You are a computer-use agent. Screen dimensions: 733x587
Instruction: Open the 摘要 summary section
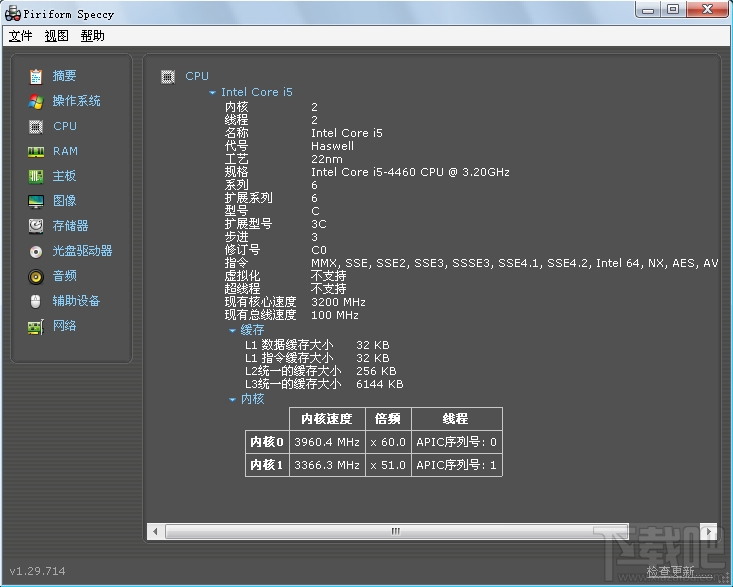pos(65,76)
